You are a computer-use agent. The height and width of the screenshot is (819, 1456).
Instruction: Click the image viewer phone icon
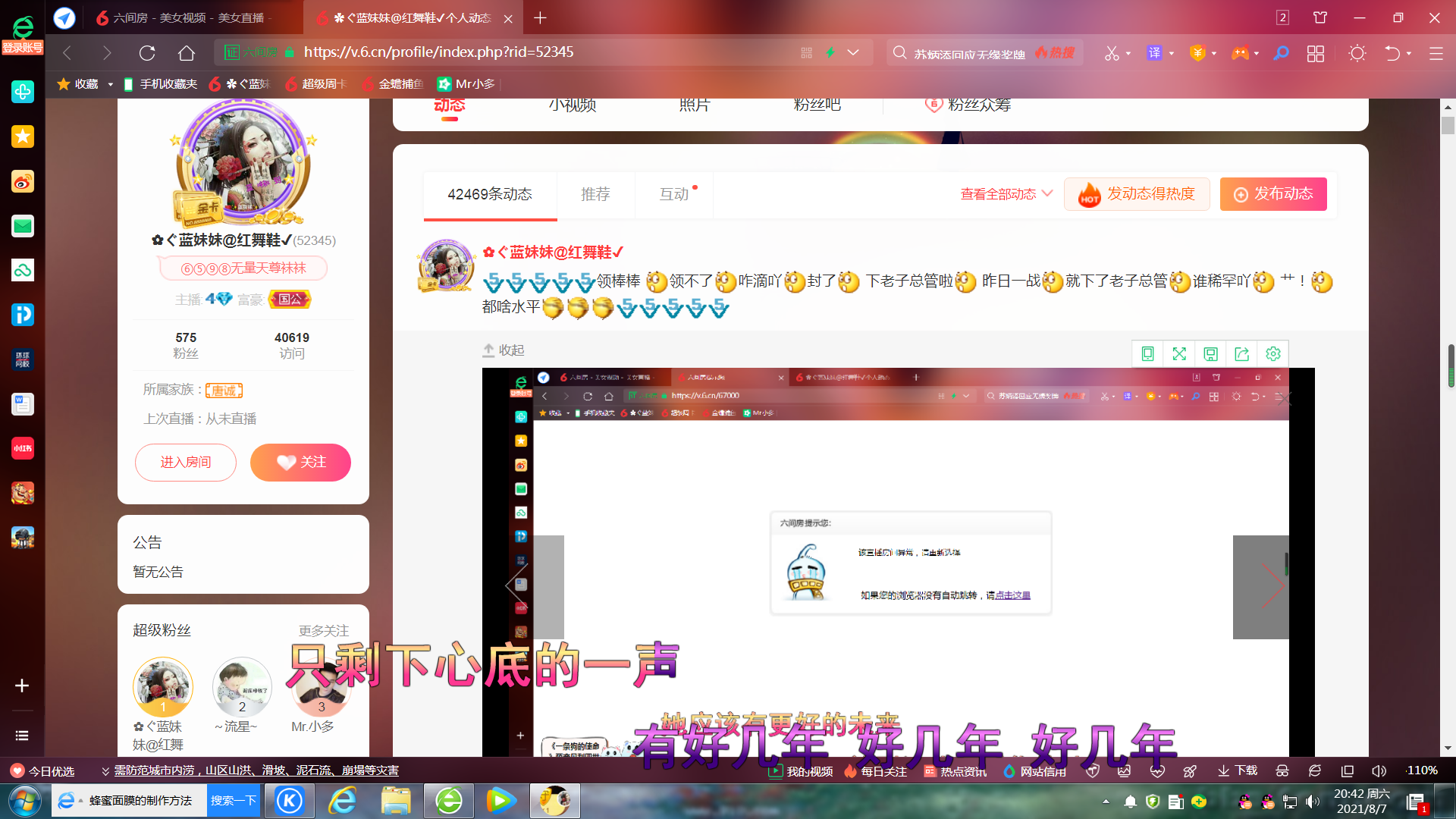click(x=1148, y=354)
